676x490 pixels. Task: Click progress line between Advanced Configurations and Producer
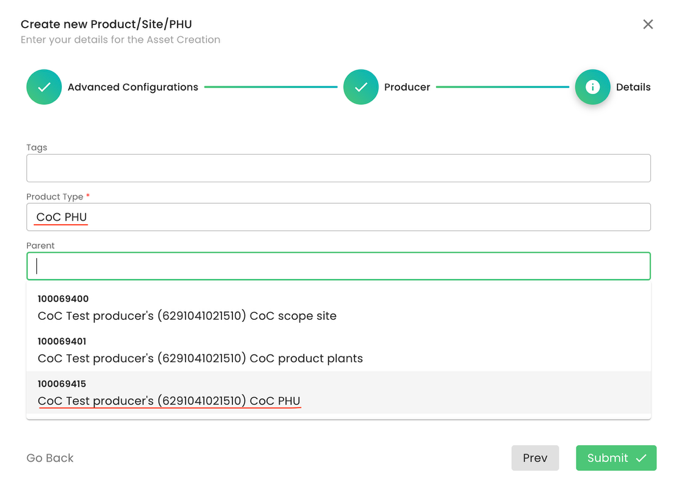pos(271,87)
